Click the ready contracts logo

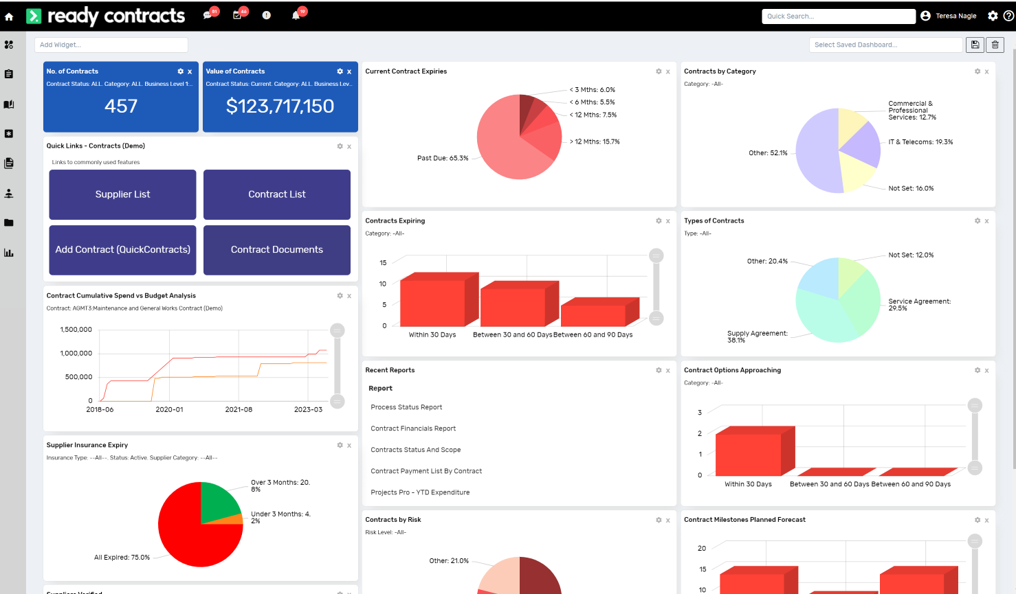click(x=106, y=16)
